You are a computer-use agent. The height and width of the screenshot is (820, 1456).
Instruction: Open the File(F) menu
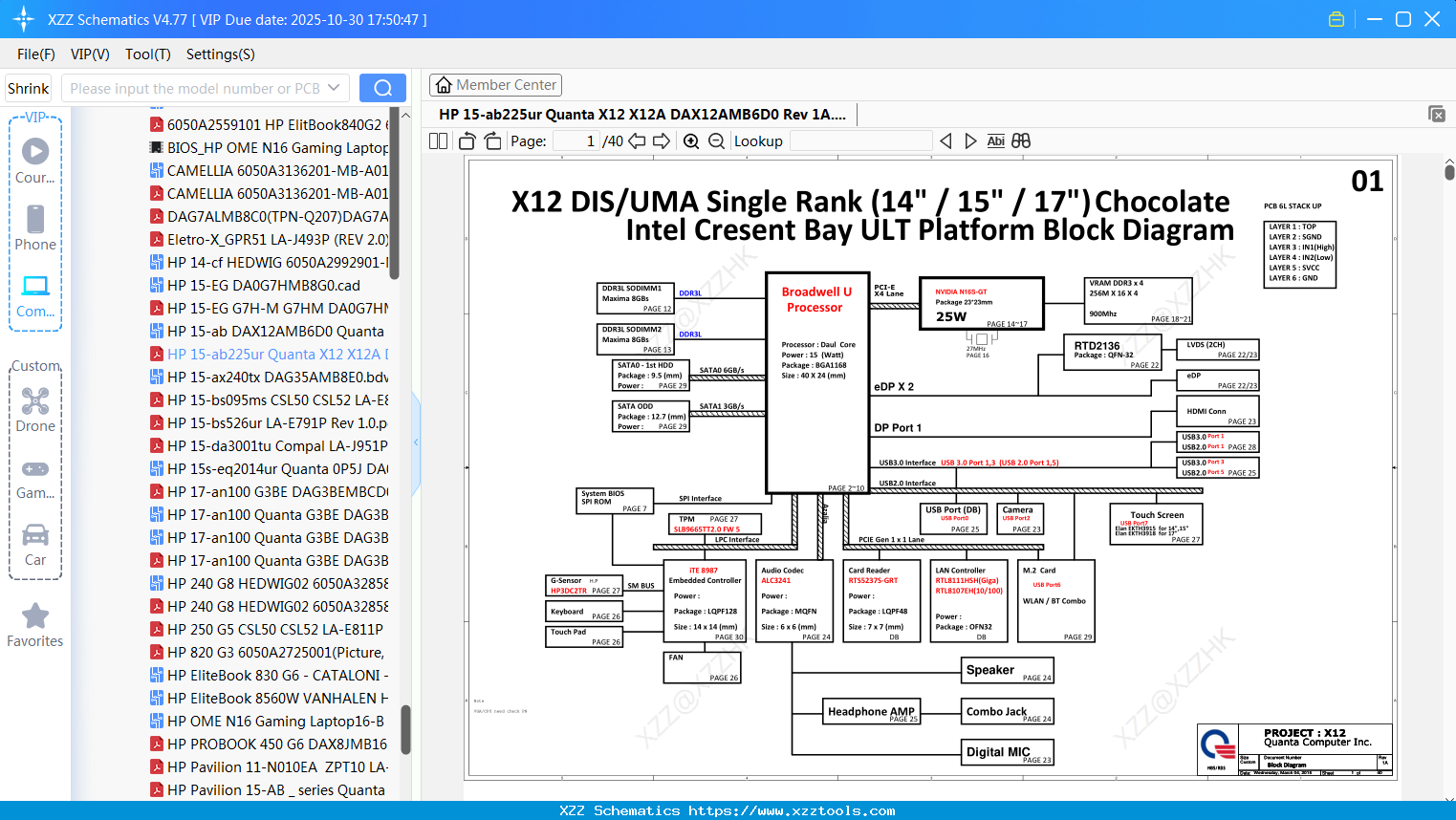click(x=36, y=54)
